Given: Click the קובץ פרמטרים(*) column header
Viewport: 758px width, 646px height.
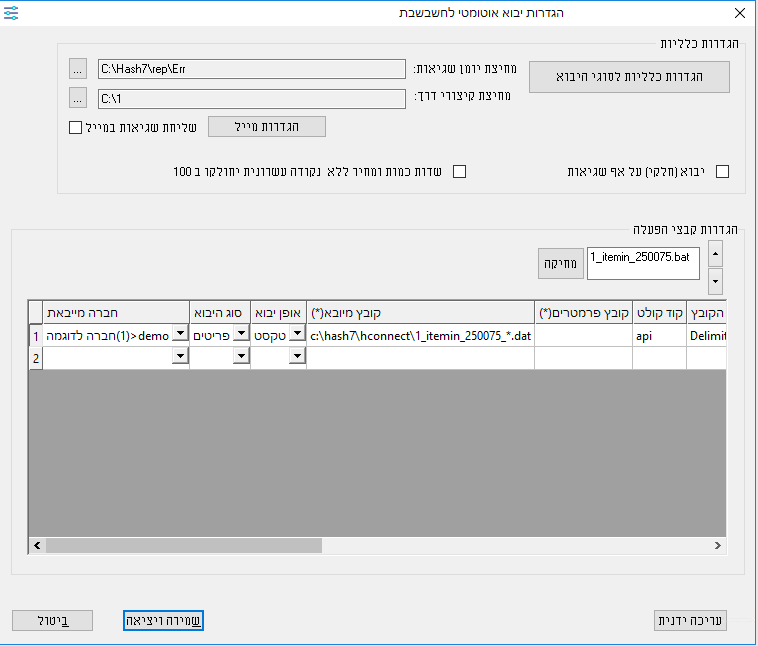Looking at the screenshot, I should click(x=583, y=313).
